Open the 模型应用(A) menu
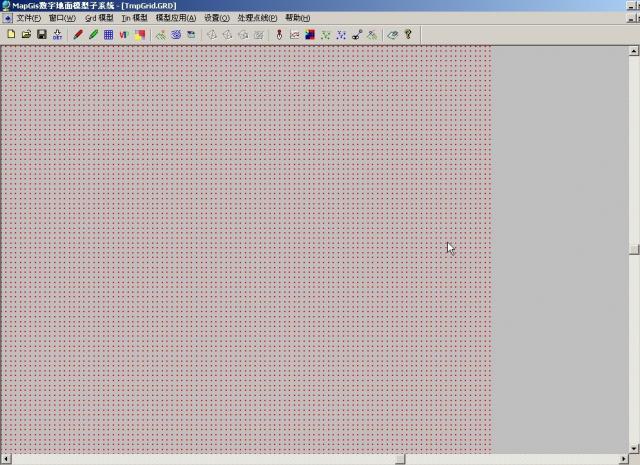640x465 pixels. 176,18
